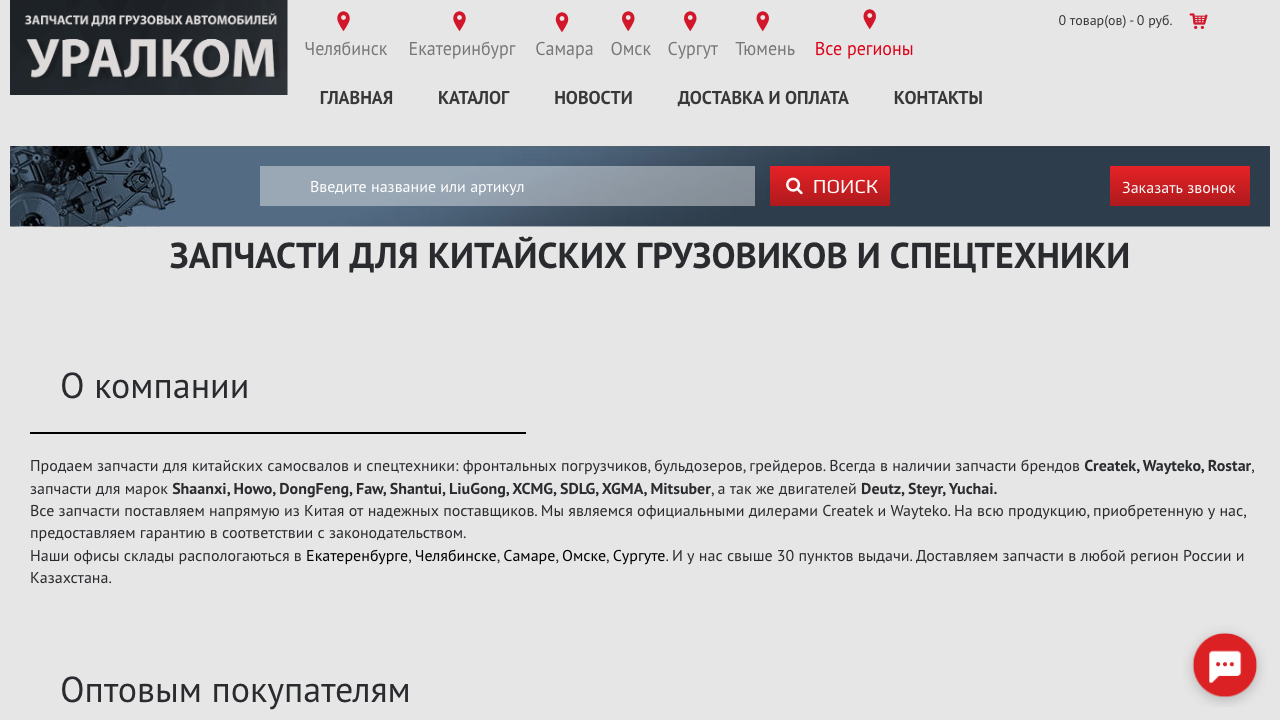Open the ДОСТАВКА И ОПЛАТА menu item
This screenshot has height=720, width=1280.
(x=763, y=98)
